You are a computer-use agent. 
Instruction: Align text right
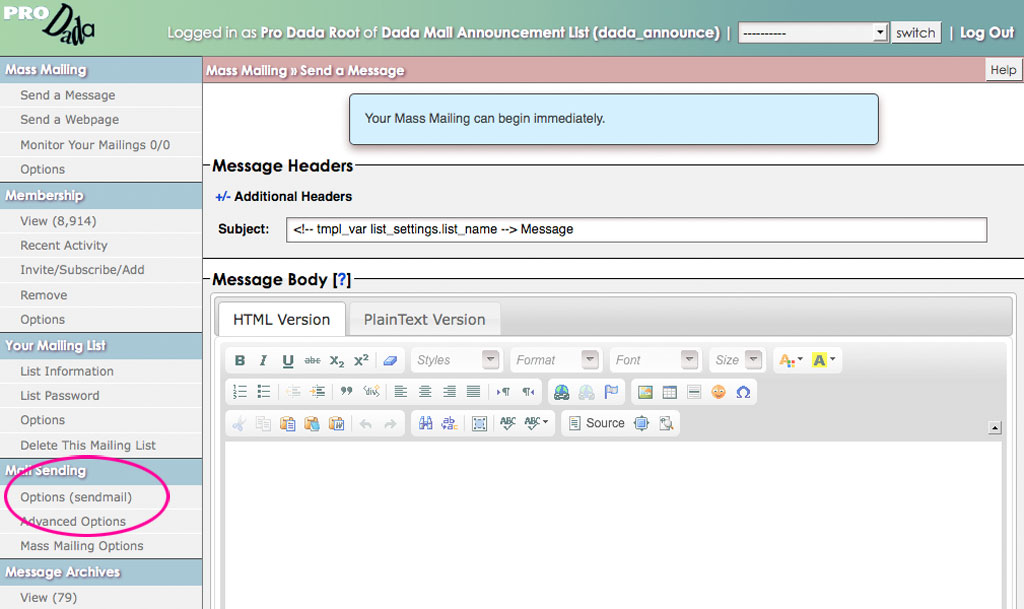coord(449,392)
